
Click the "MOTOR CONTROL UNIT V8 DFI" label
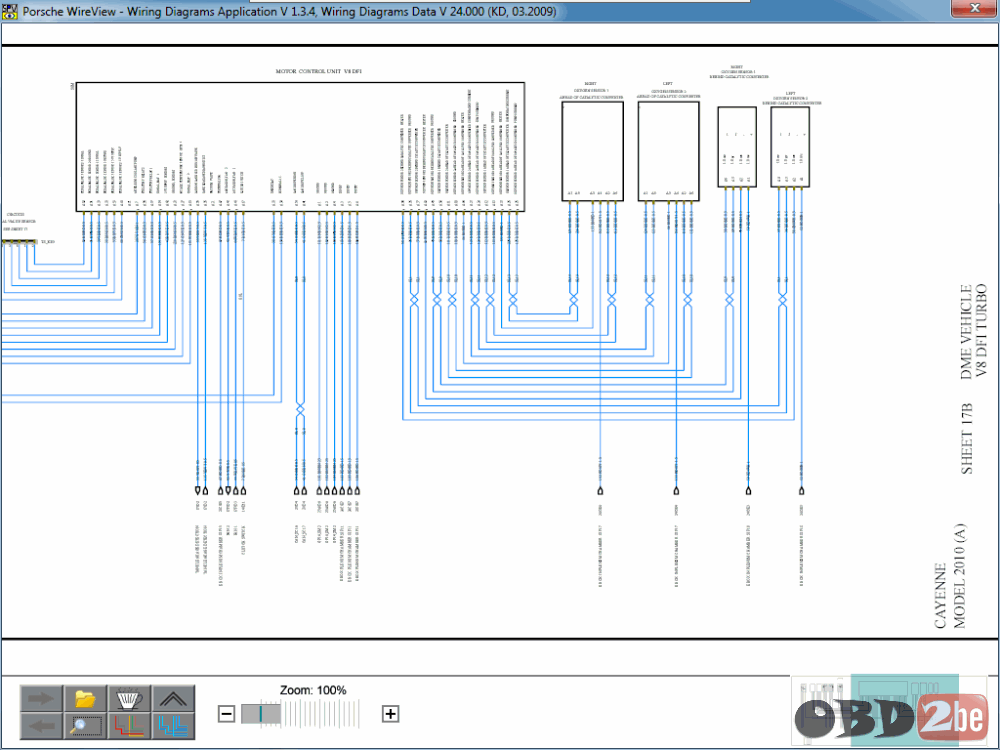pyautogui.click(x=318, y=71)
